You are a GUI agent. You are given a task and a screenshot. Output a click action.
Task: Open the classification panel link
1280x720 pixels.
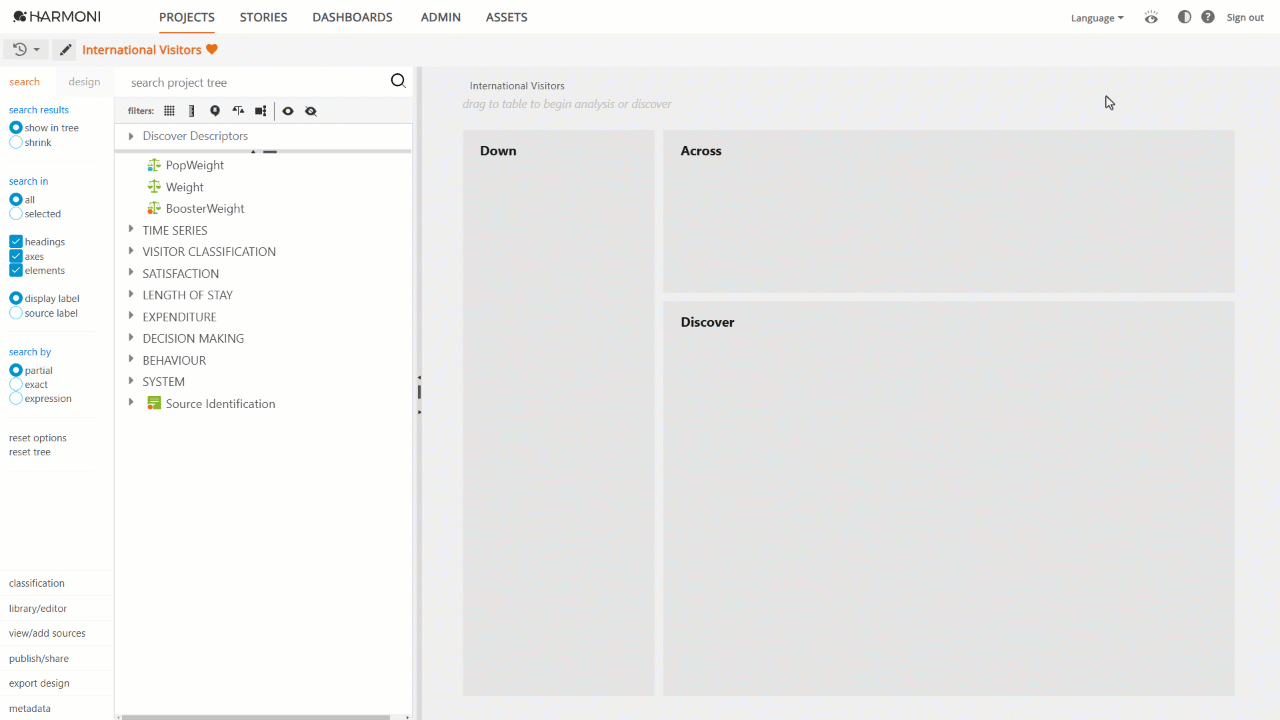click(37, 583)
